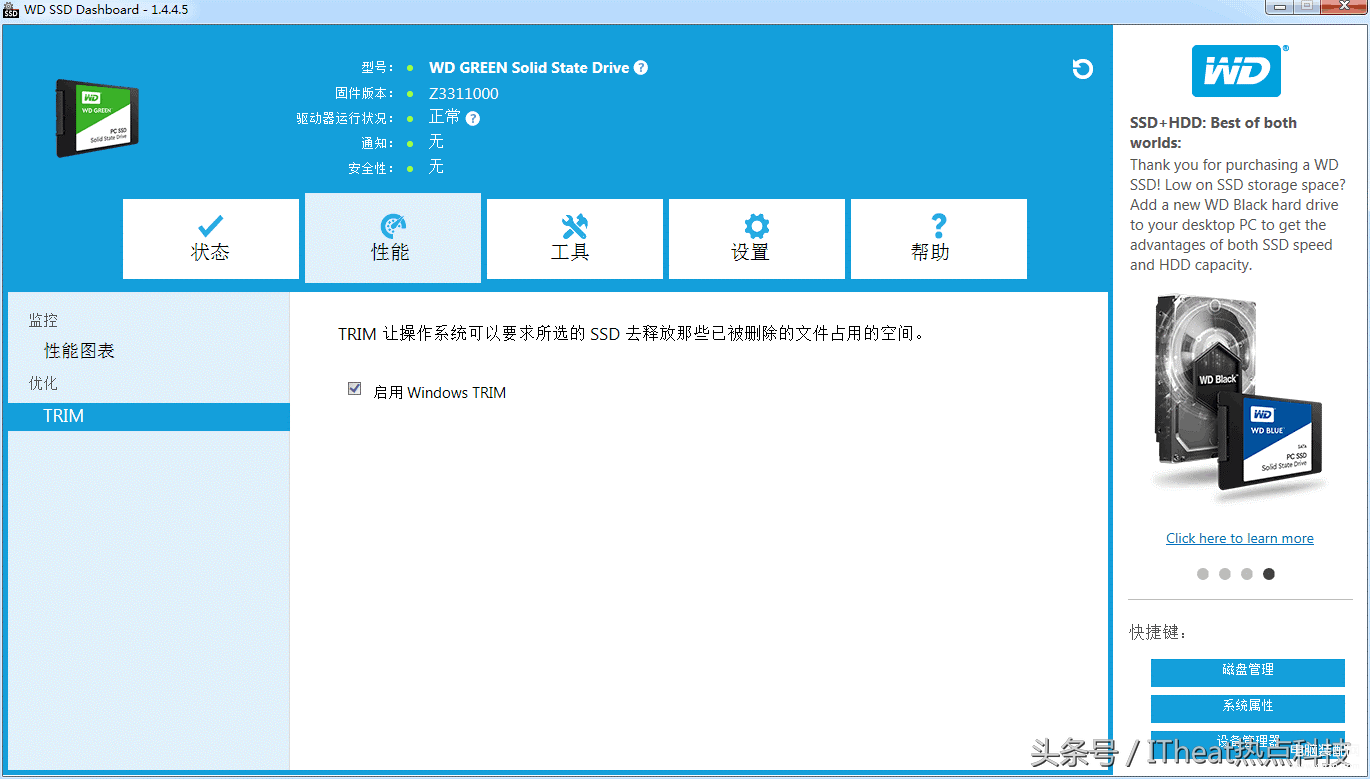
Task: Open the 帮助 tab
Action: pos(939,239)
